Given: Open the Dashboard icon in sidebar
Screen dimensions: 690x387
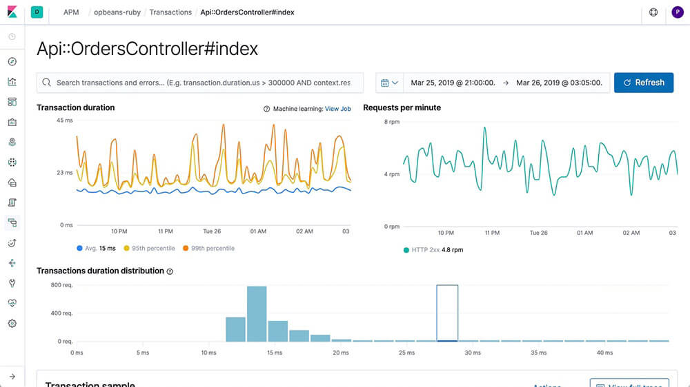Looking at the screenshot, I should click(12, 102).
